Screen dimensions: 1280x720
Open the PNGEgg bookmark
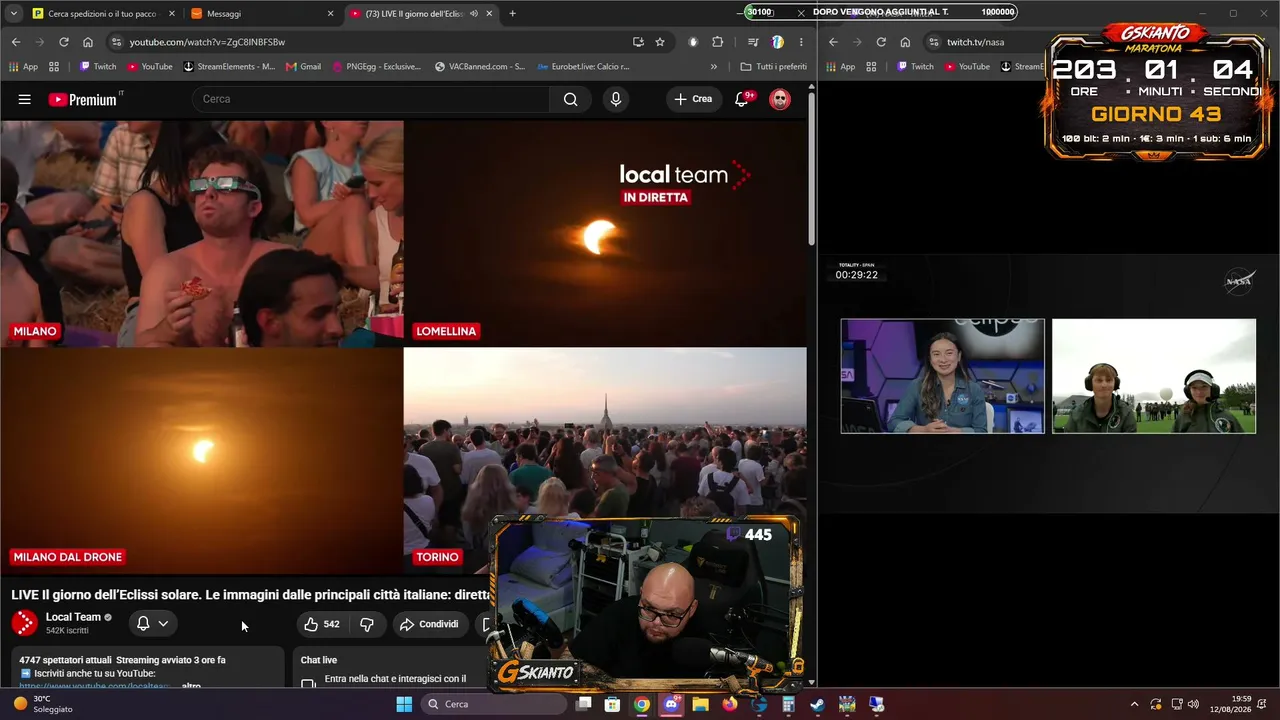tap(376, 67)
